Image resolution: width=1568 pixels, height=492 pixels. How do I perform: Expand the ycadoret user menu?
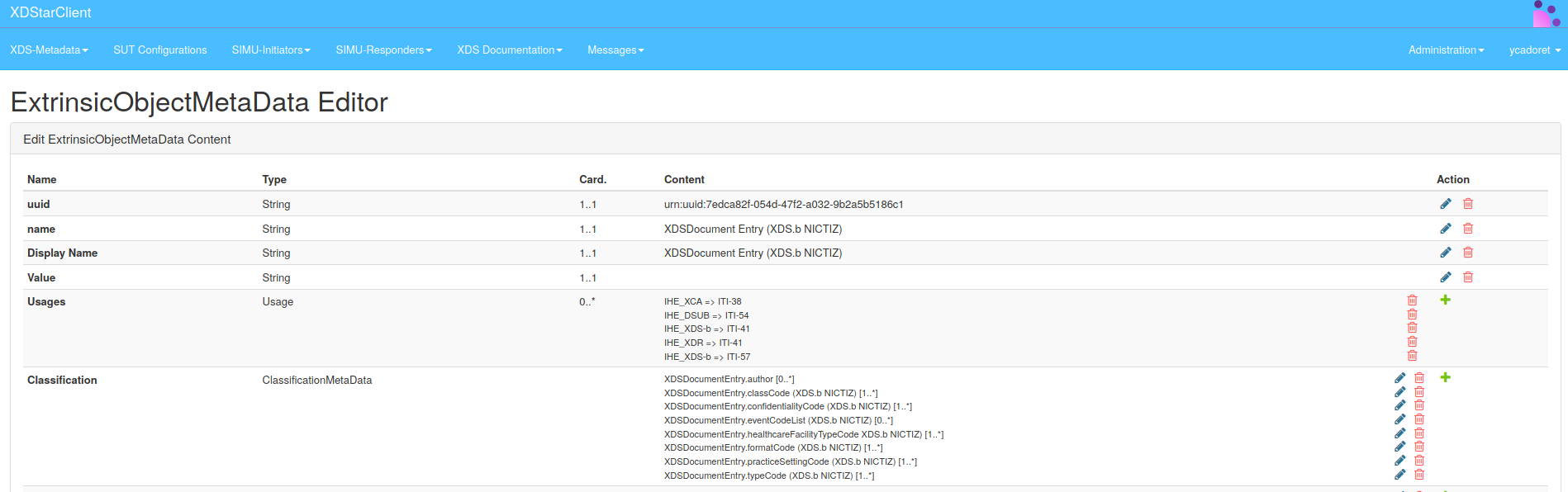(1534, 50)
